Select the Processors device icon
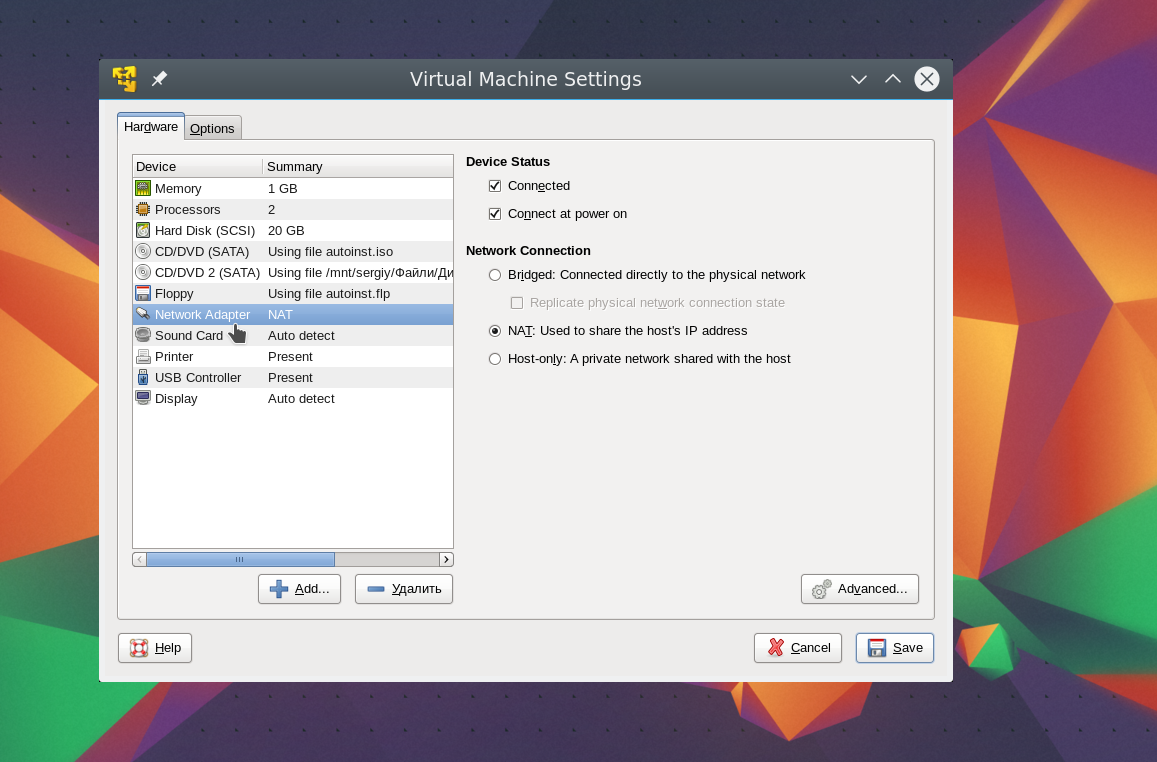This screenshot has width=1157, height=762. 143,209
